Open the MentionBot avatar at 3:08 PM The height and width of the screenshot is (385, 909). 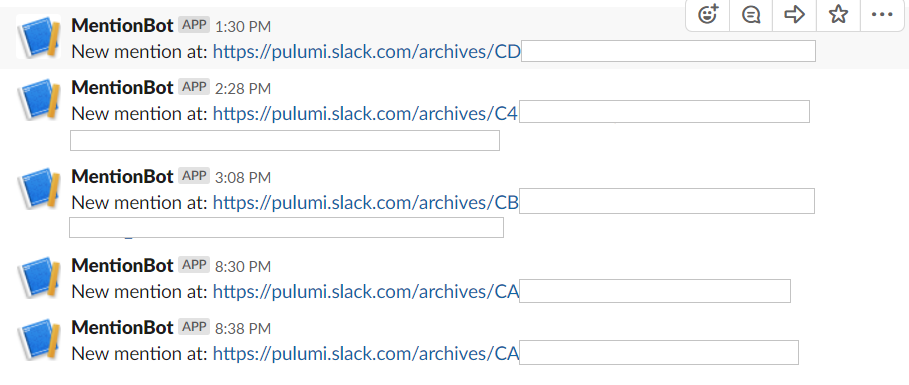click(x=38, y=188)
